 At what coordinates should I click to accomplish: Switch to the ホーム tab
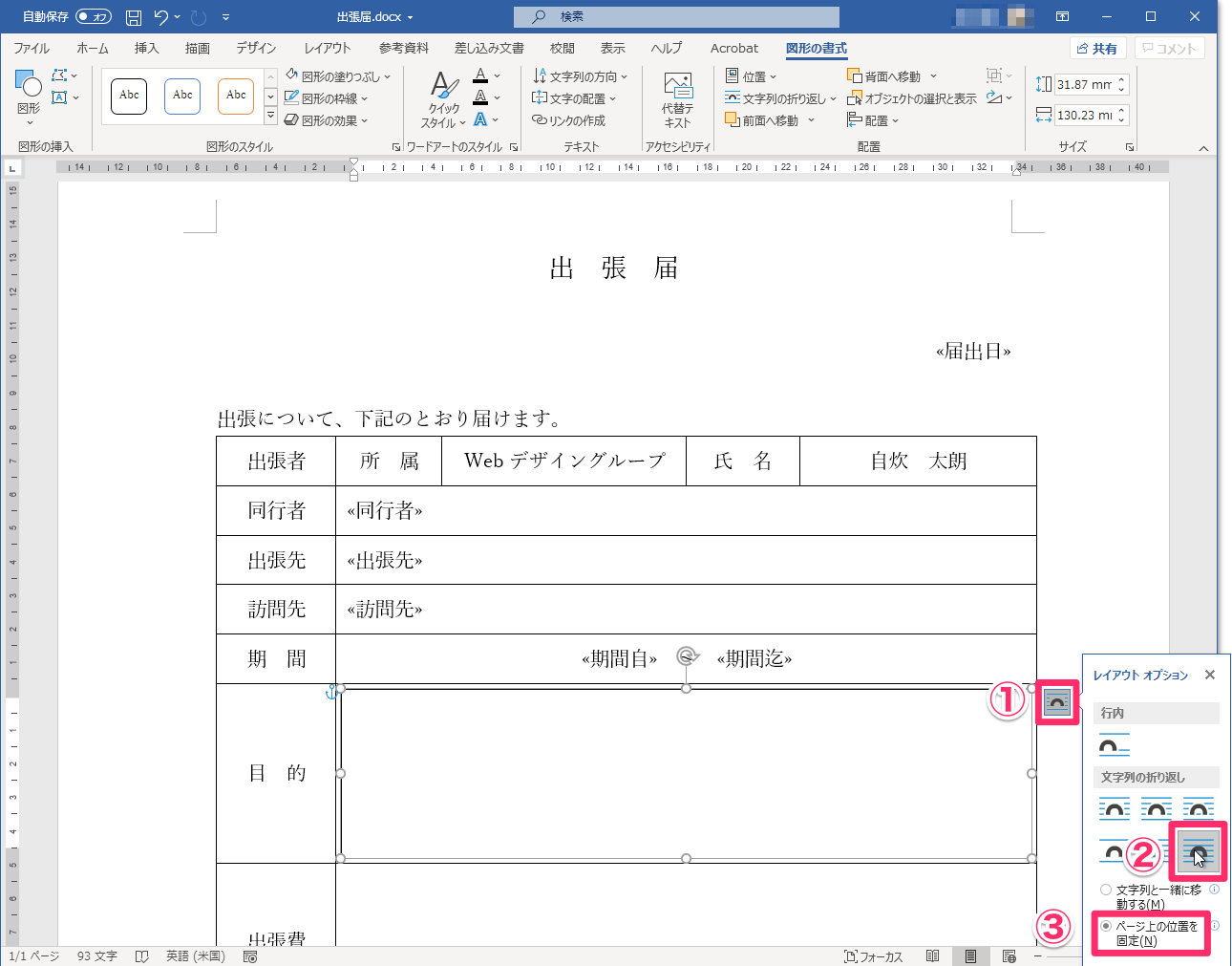pos(93,48)
